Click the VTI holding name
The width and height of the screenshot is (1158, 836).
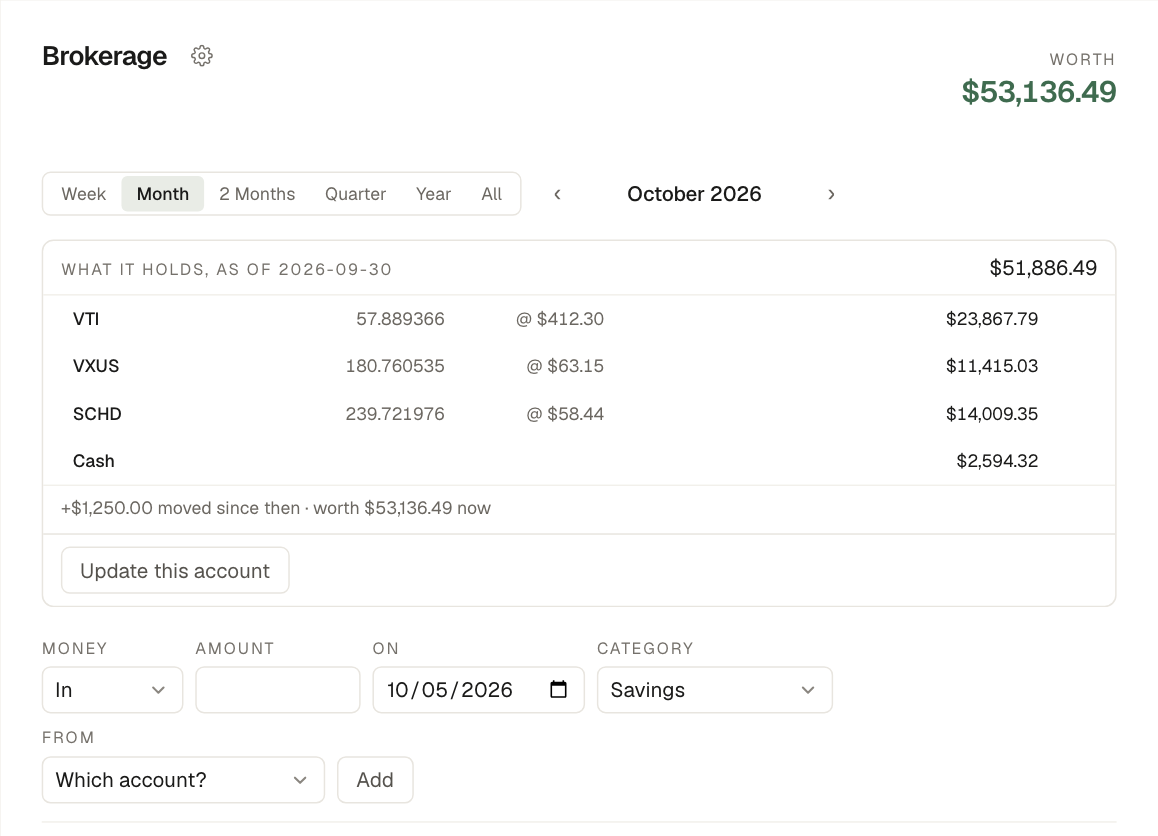86,319
